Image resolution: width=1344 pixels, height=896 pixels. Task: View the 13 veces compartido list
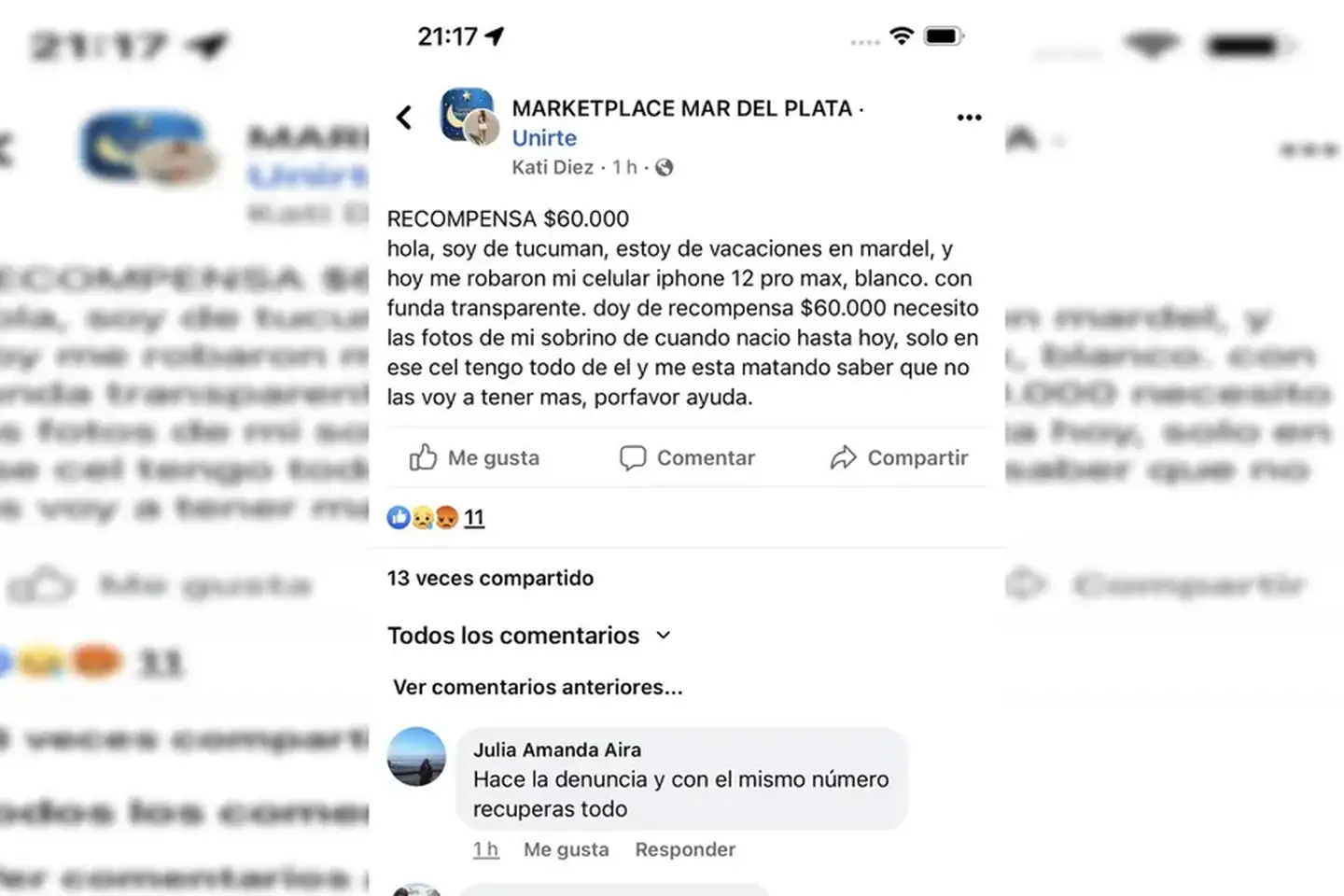click(x=490, y=578)
